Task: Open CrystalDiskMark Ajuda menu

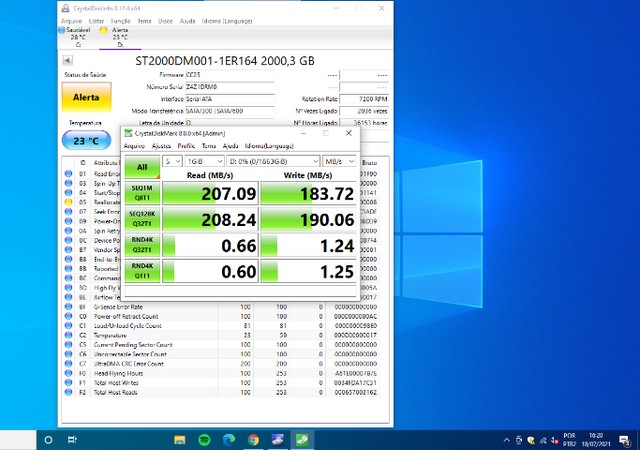Action: [230, 146]
